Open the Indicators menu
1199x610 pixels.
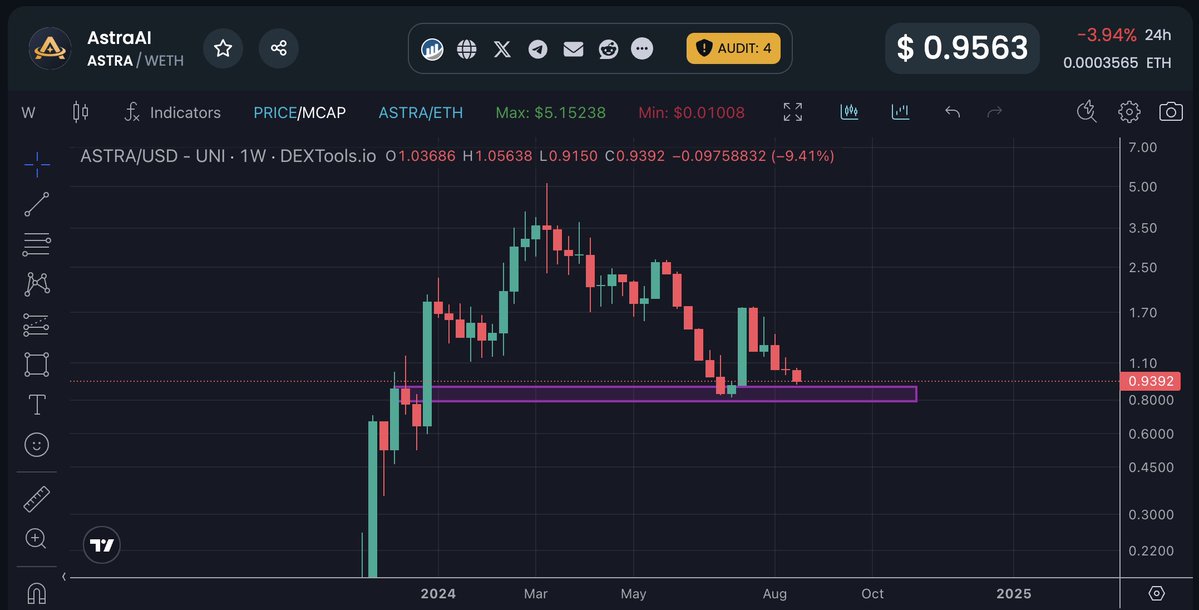click(x=173, y=112)
